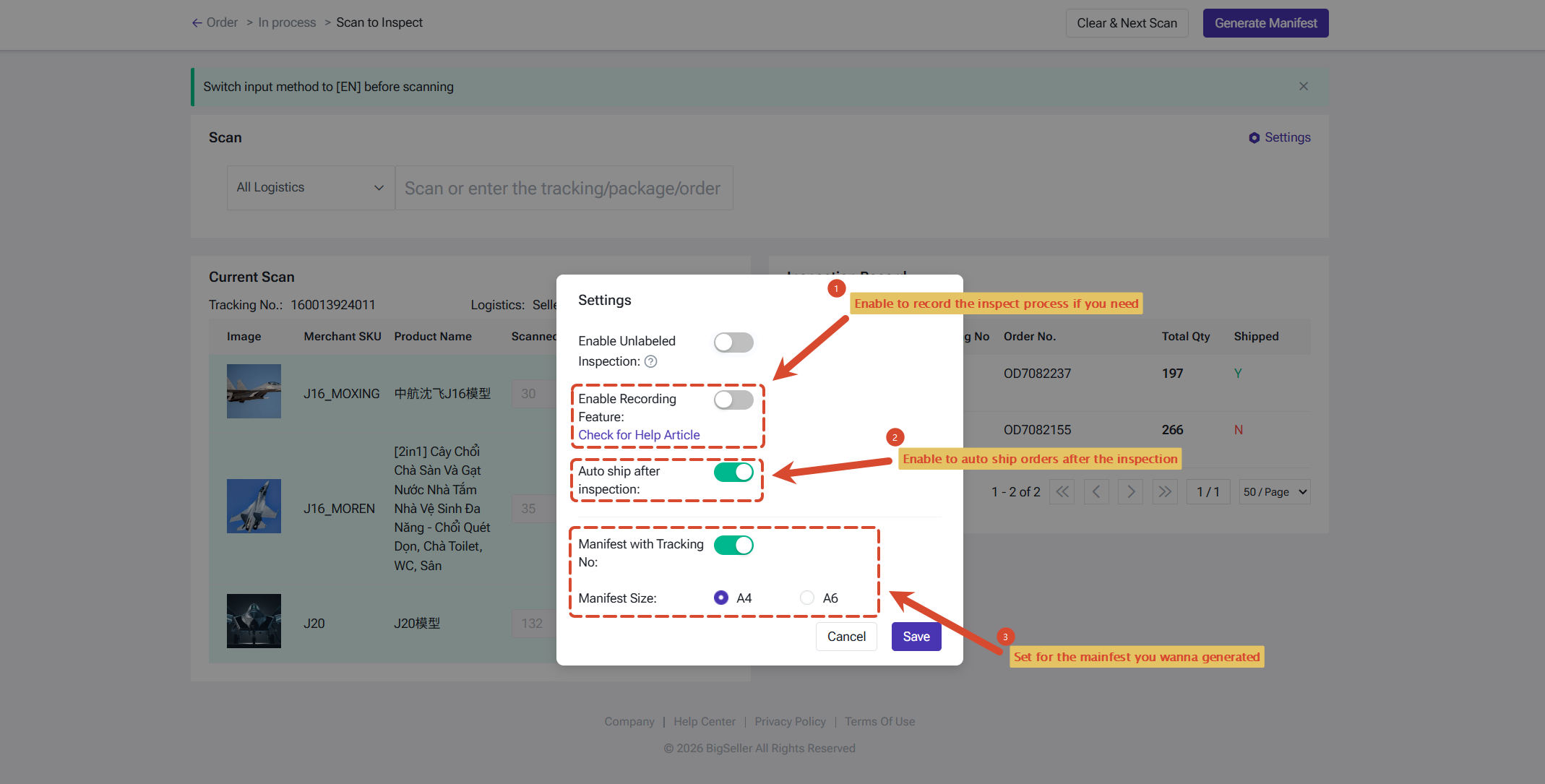This screenshot has width=1545, height=784.
Task: Open the J16_MOXING product image
Action: click(254, 392)
